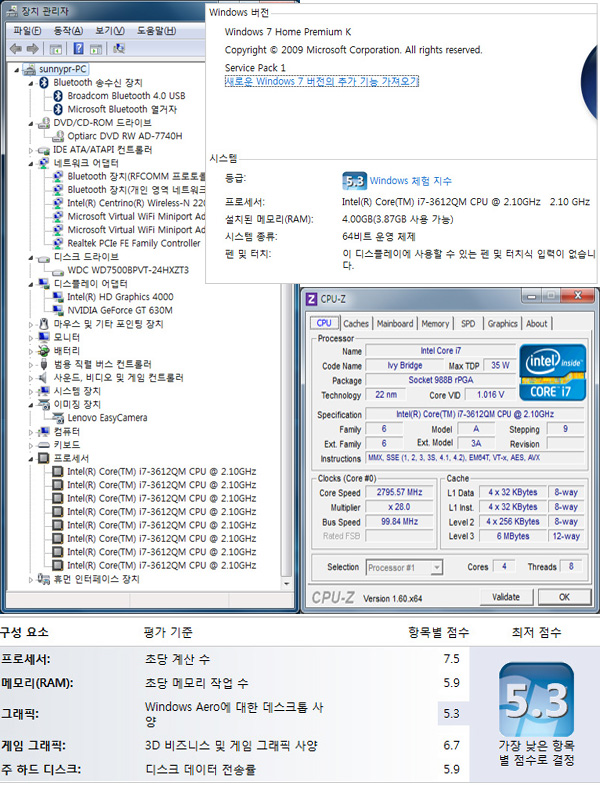
Task: Switch to the Graphics tab in CPU-Z
Action: coord(502,323)
